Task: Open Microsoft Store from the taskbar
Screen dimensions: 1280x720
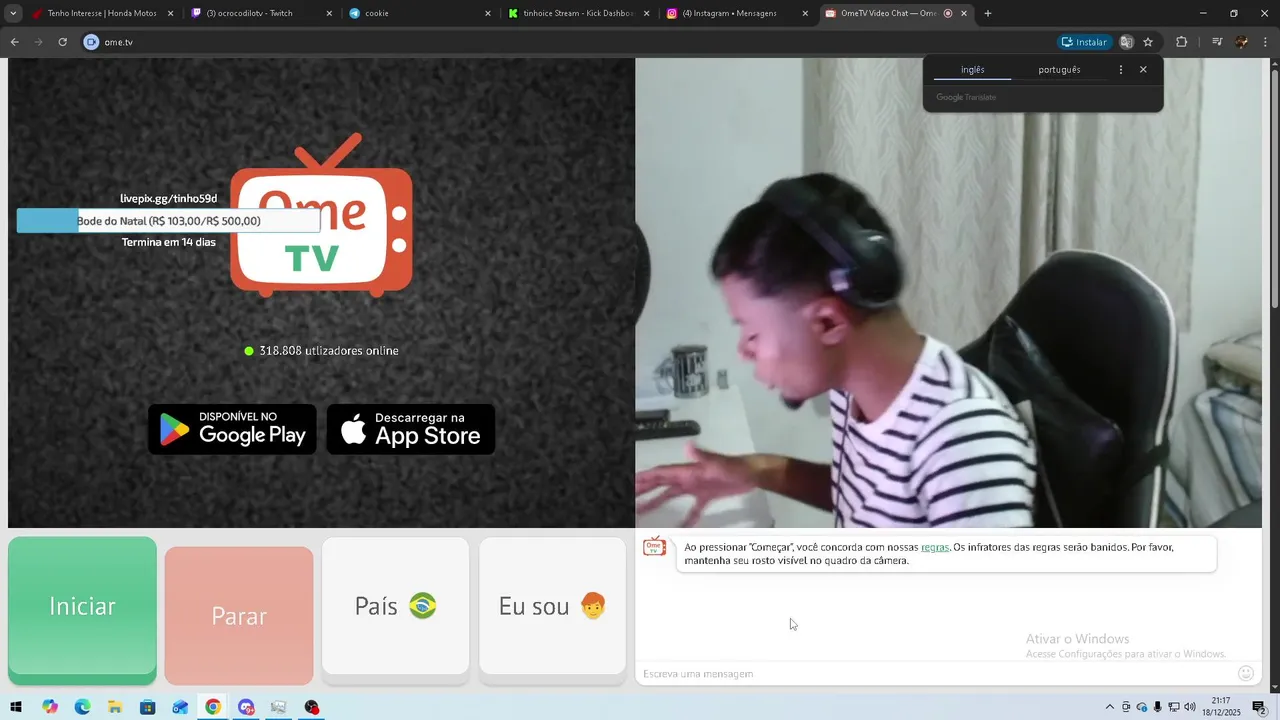Action: click(x=148, y=707)
